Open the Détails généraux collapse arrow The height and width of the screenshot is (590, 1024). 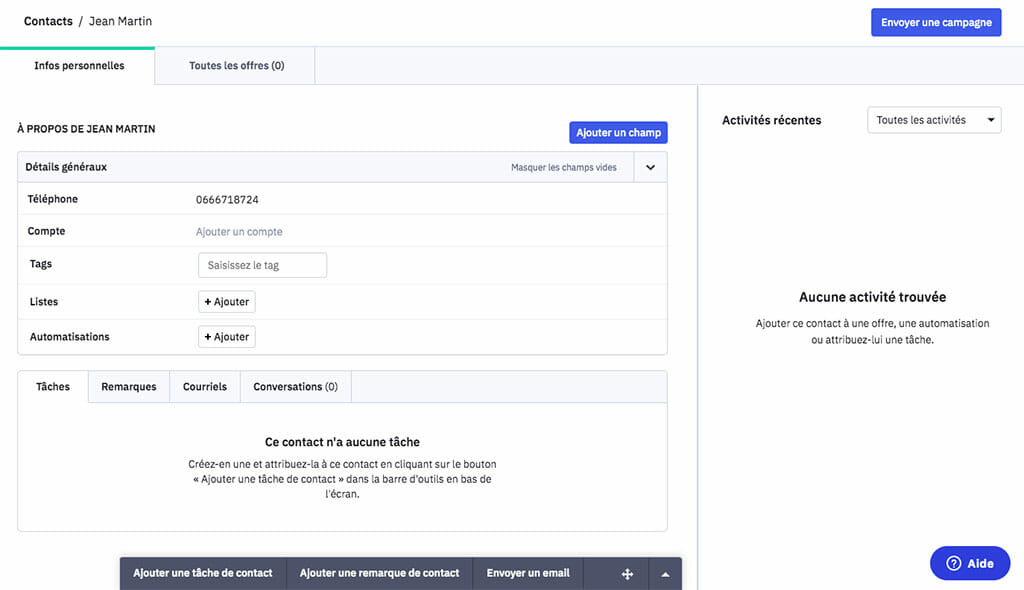(649, 166)
